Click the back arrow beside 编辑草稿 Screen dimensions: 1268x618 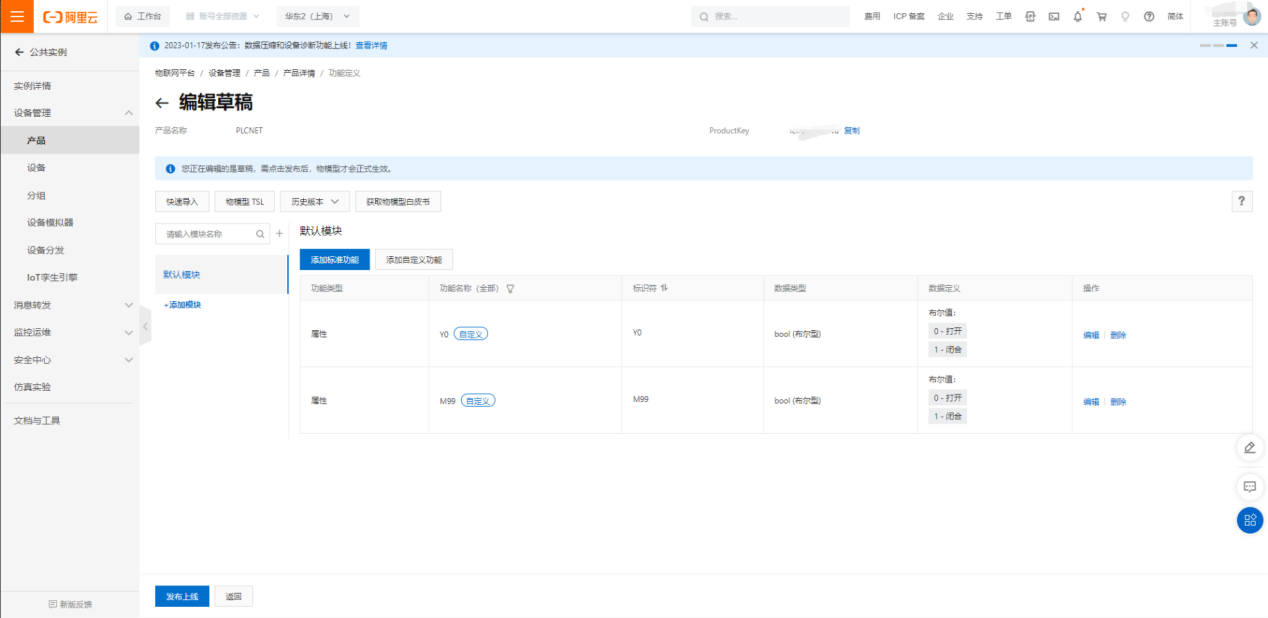162,103
